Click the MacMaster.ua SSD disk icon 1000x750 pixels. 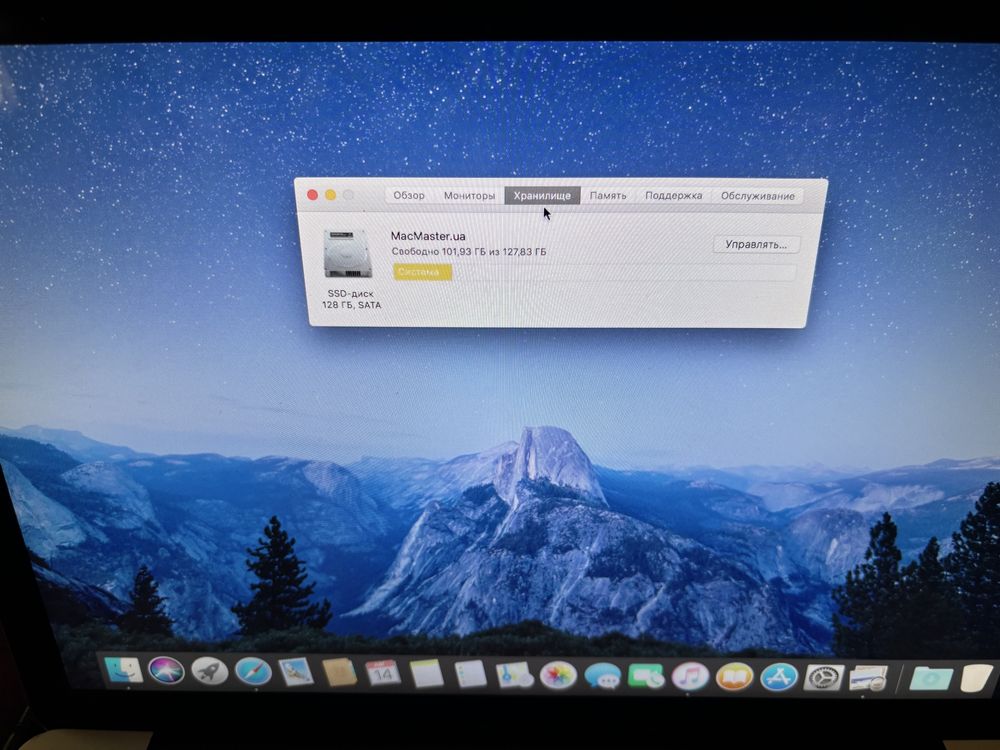point(348,254)
